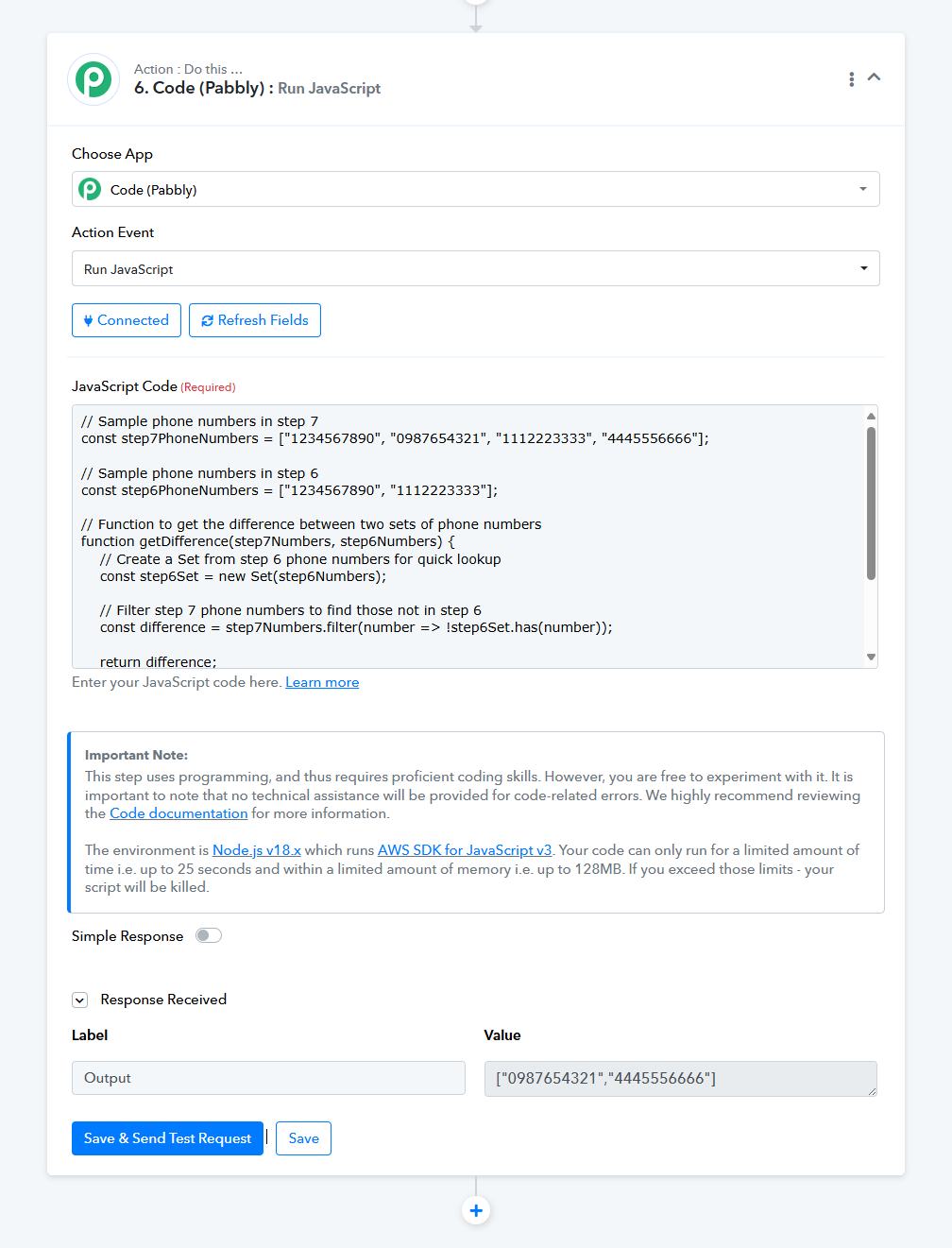Add a new step with plus icon

tap(476, 1210)
